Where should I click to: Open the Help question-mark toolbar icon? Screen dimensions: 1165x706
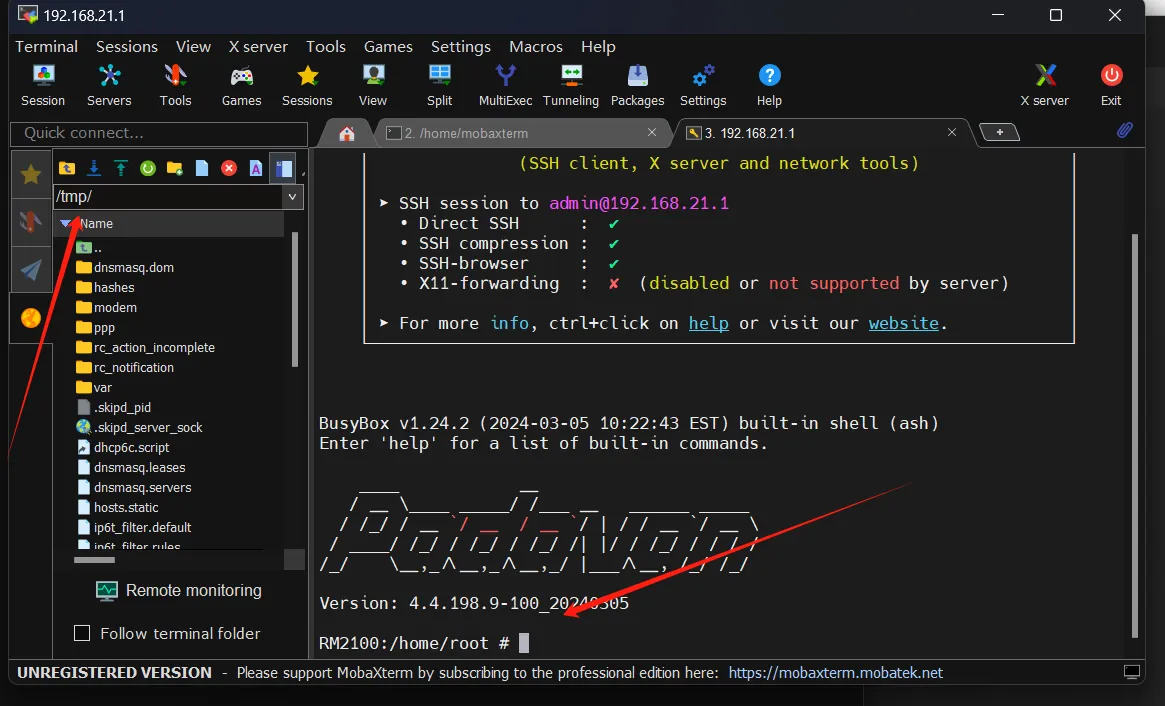point(769,85)
